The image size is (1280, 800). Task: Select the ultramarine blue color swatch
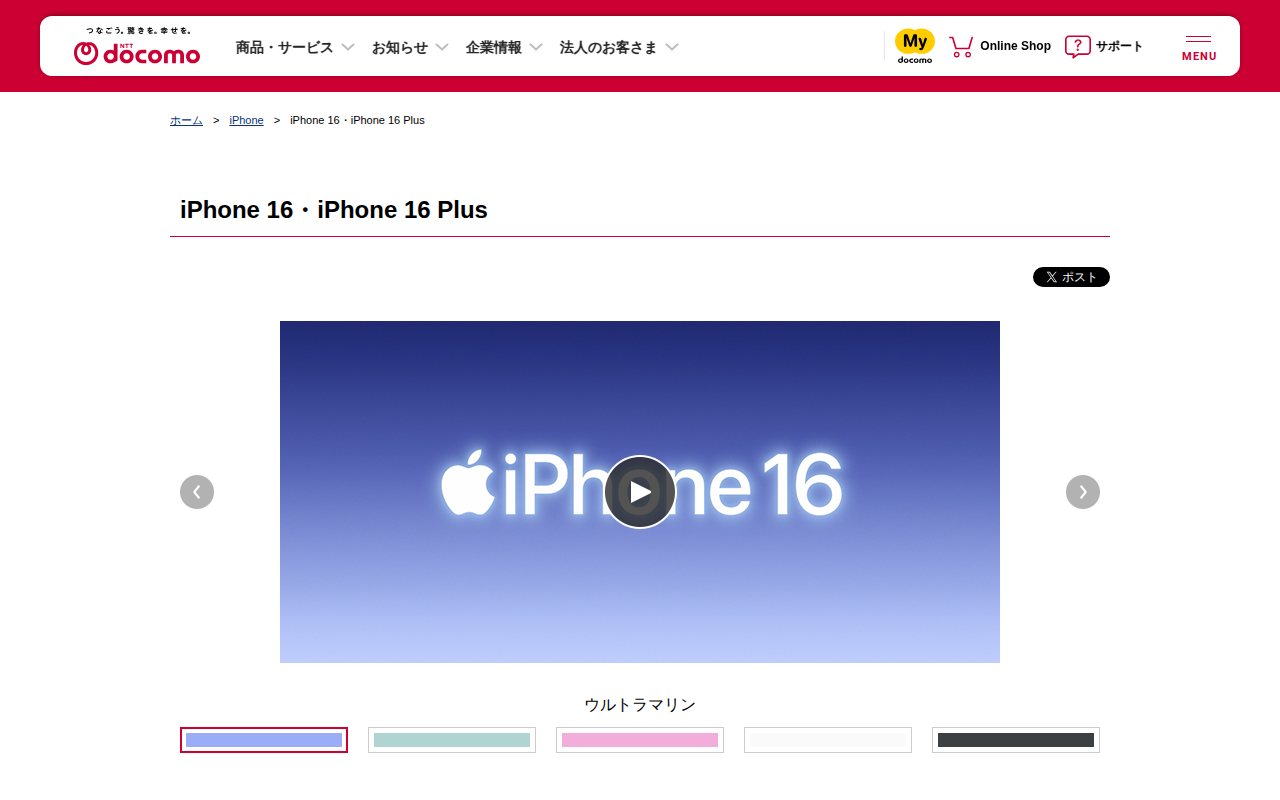[264, 740]
